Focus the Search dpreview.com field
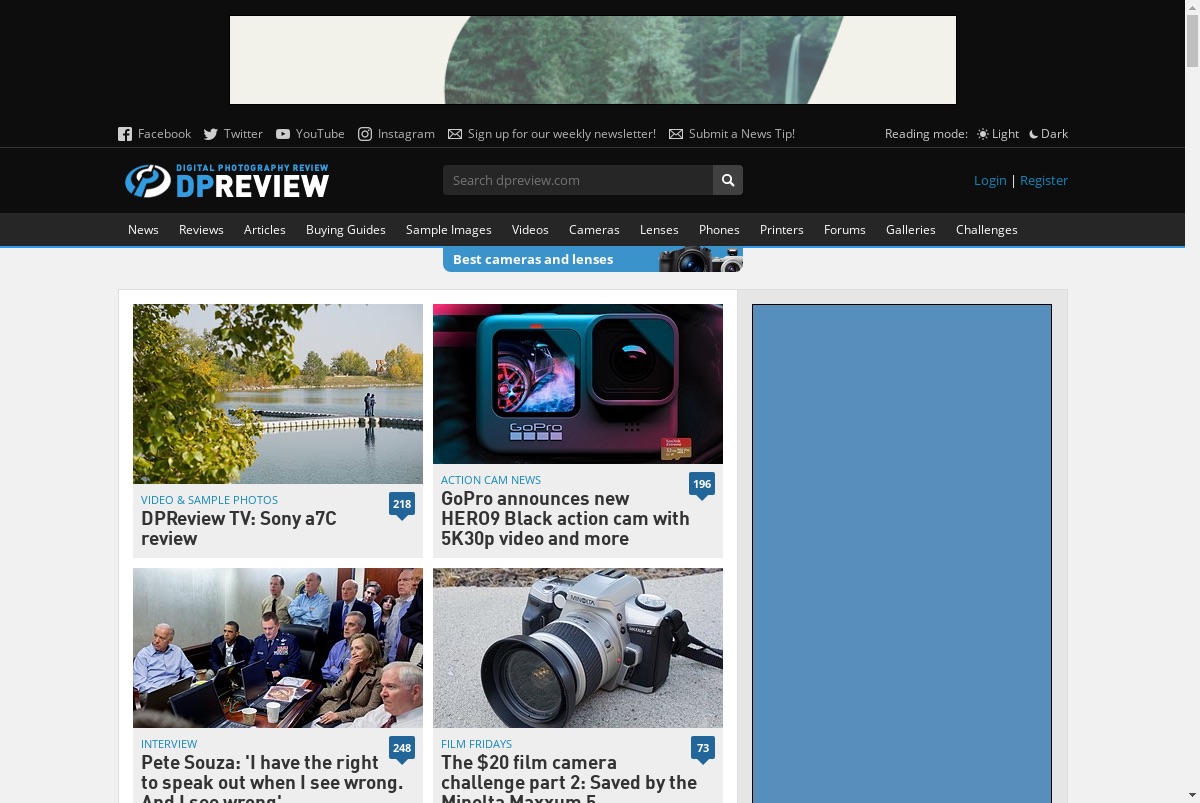 coord(578,180)
